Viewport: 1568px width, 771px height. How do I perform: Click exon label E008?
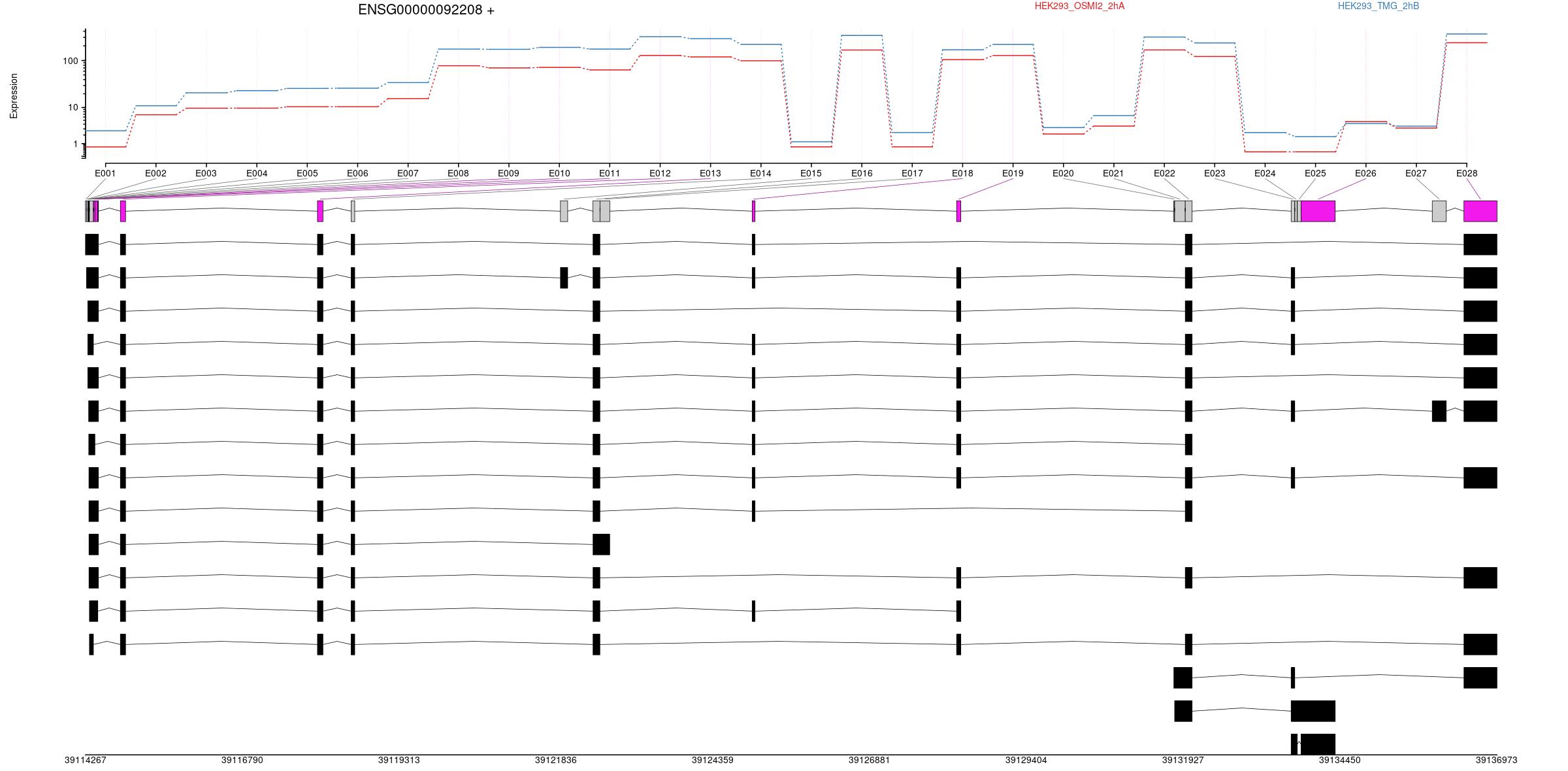(x=458, y=173)
